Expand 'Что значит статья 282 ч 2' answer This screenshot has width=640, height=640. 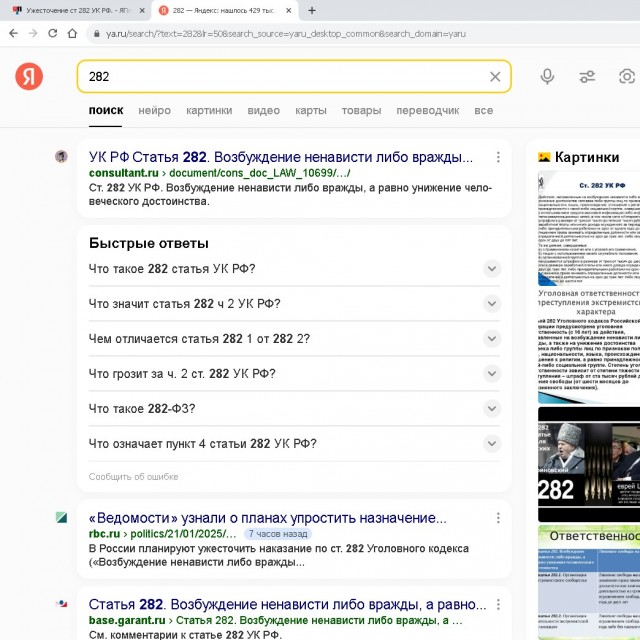(x=491, y=304)
